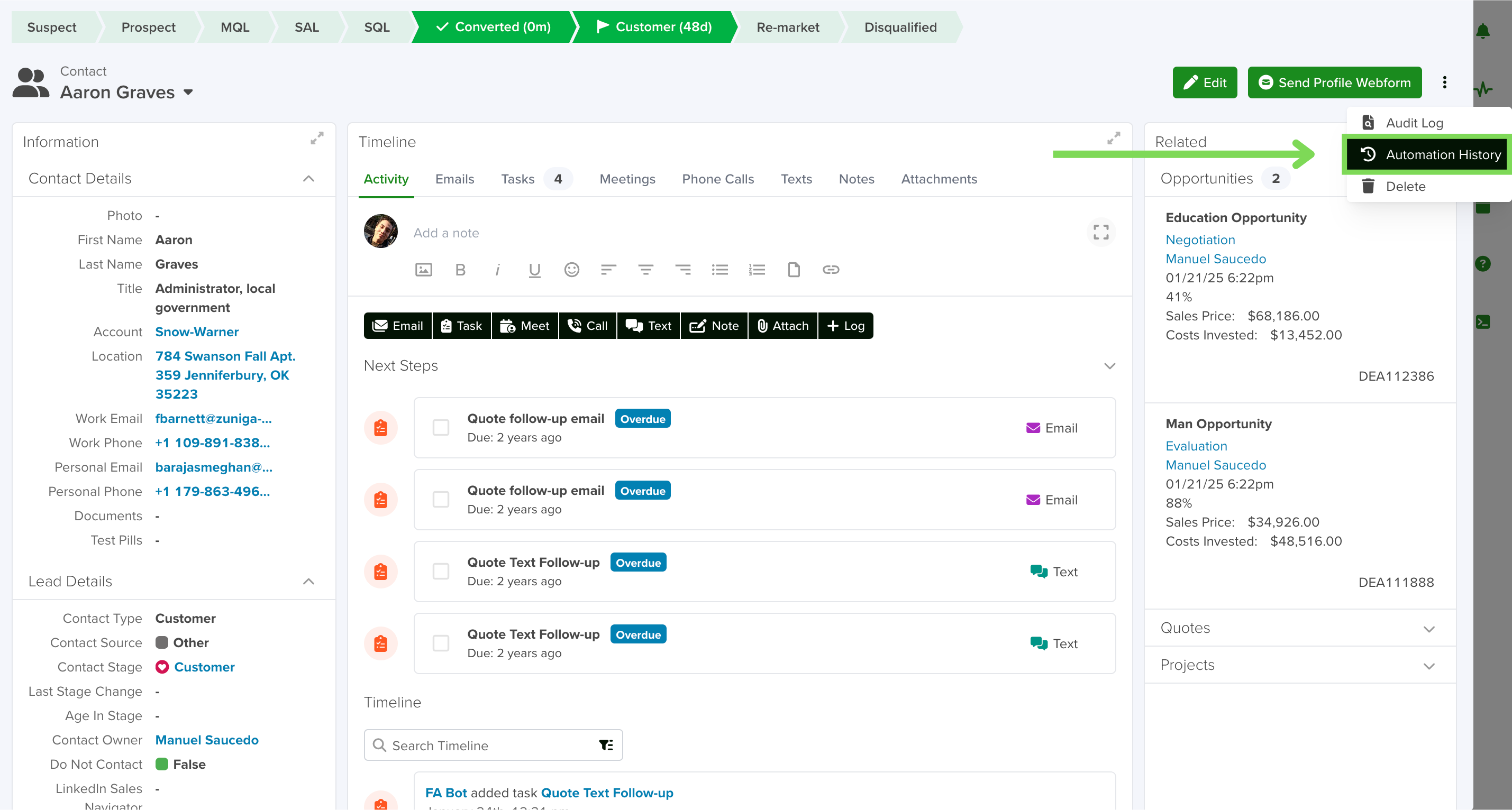This screenshot has width=1512, height=810.
Task: Open Contact Owner Manuel Saucedo link
Action: pos(207,740)
